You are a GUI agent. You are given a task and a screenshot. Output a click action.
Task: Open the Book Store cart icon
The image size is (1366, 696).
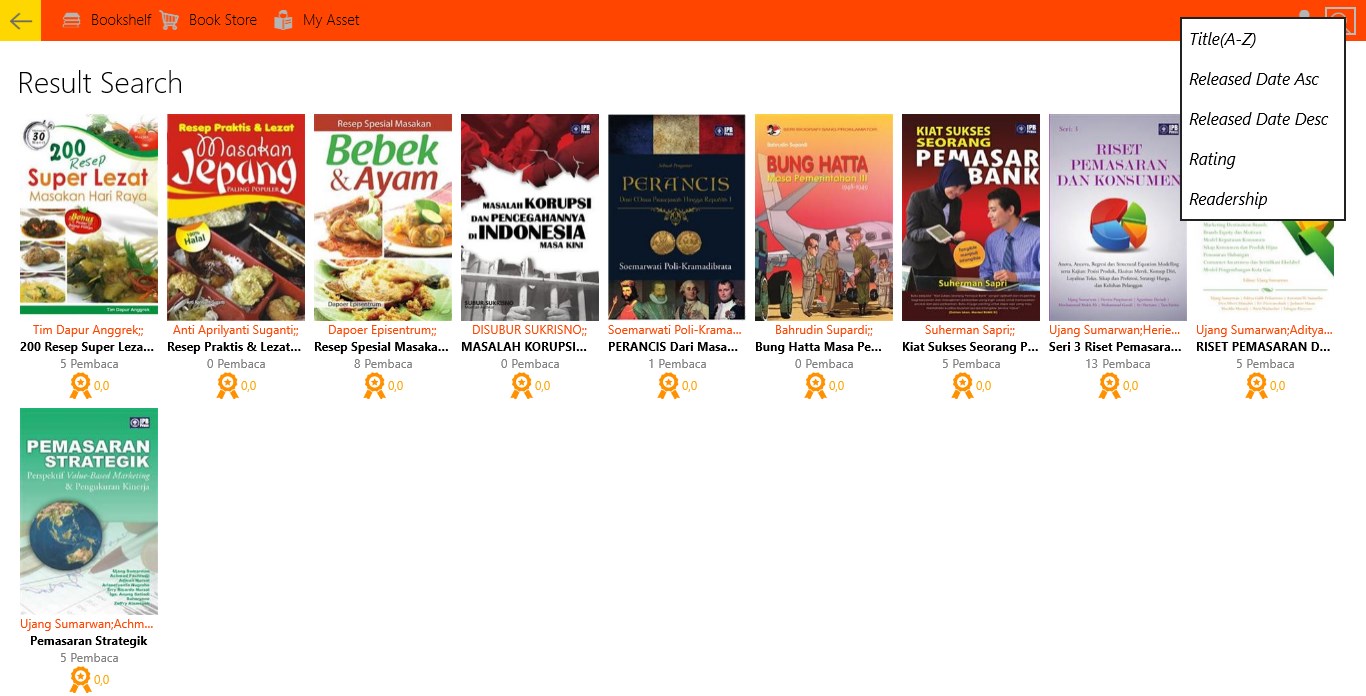coord(169,20)
